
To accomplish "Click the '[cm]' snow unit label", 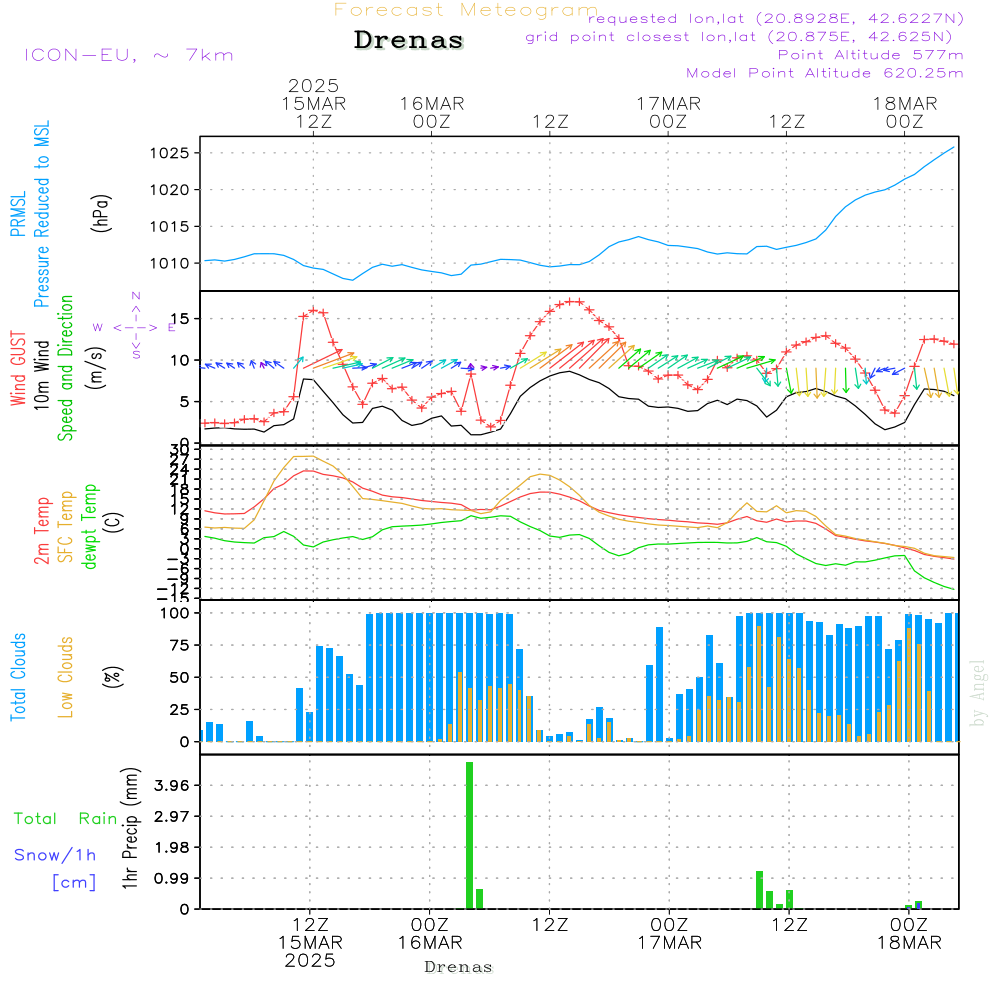I will (x=74, y=883).
